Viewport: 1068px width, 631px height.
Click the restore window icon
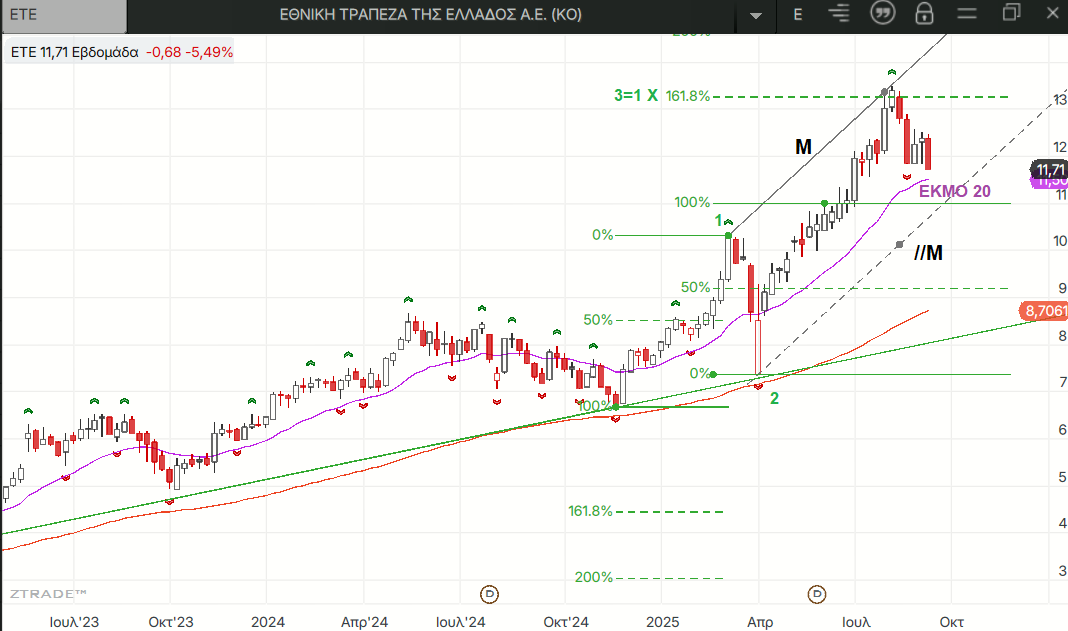pyautogui.click(x=1011, y=14)
